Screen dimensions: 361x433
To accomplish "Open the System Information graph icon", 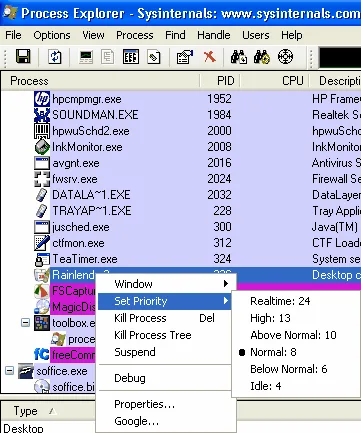I will [x=86, y=57].
